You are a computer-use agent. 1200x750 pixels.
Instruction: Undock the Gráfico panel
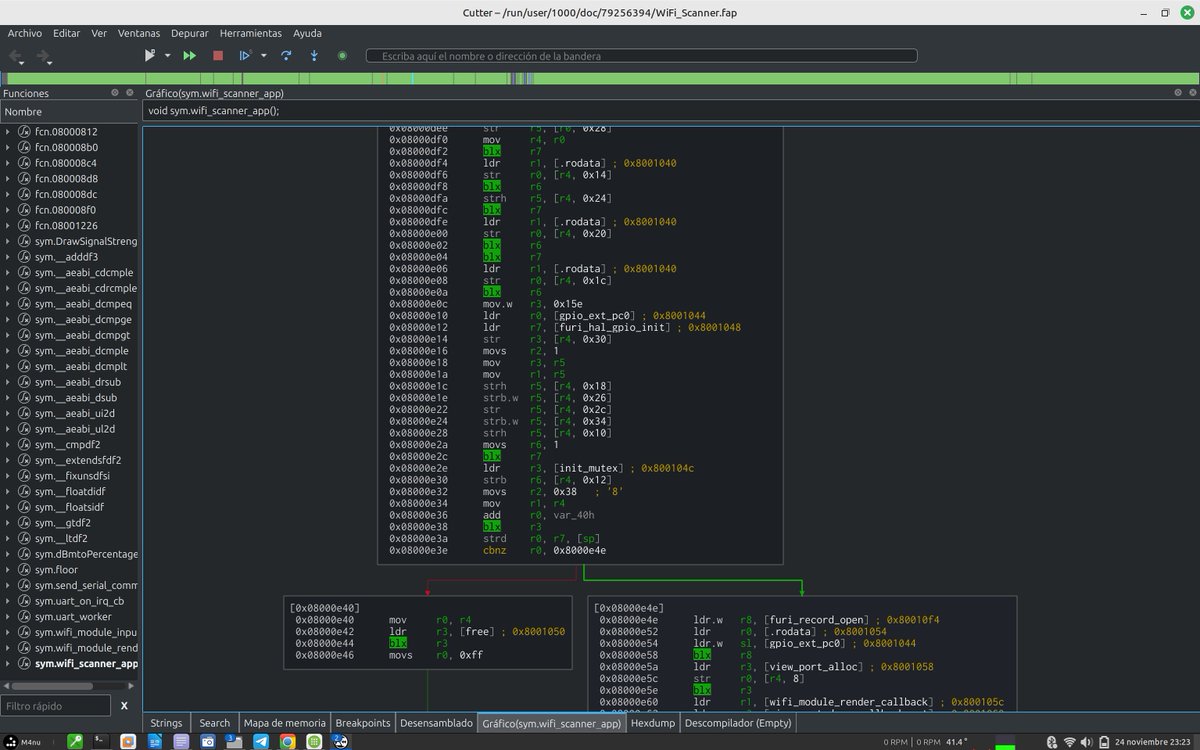(1176, 93)
